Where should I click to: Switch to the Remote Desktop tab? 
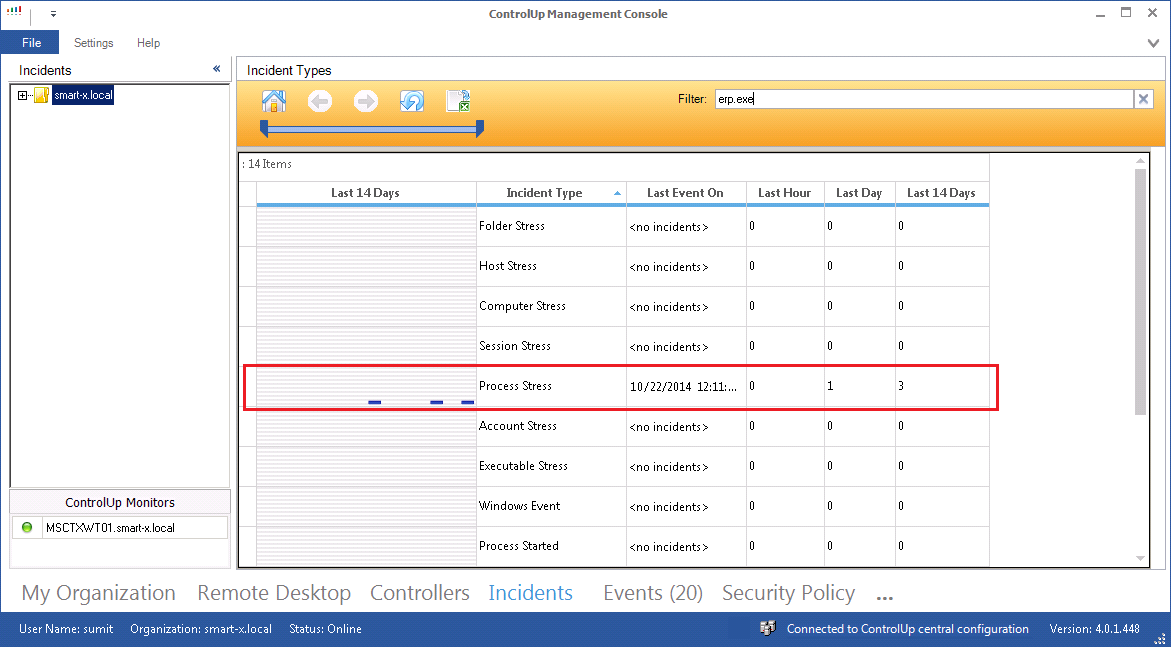274,593
